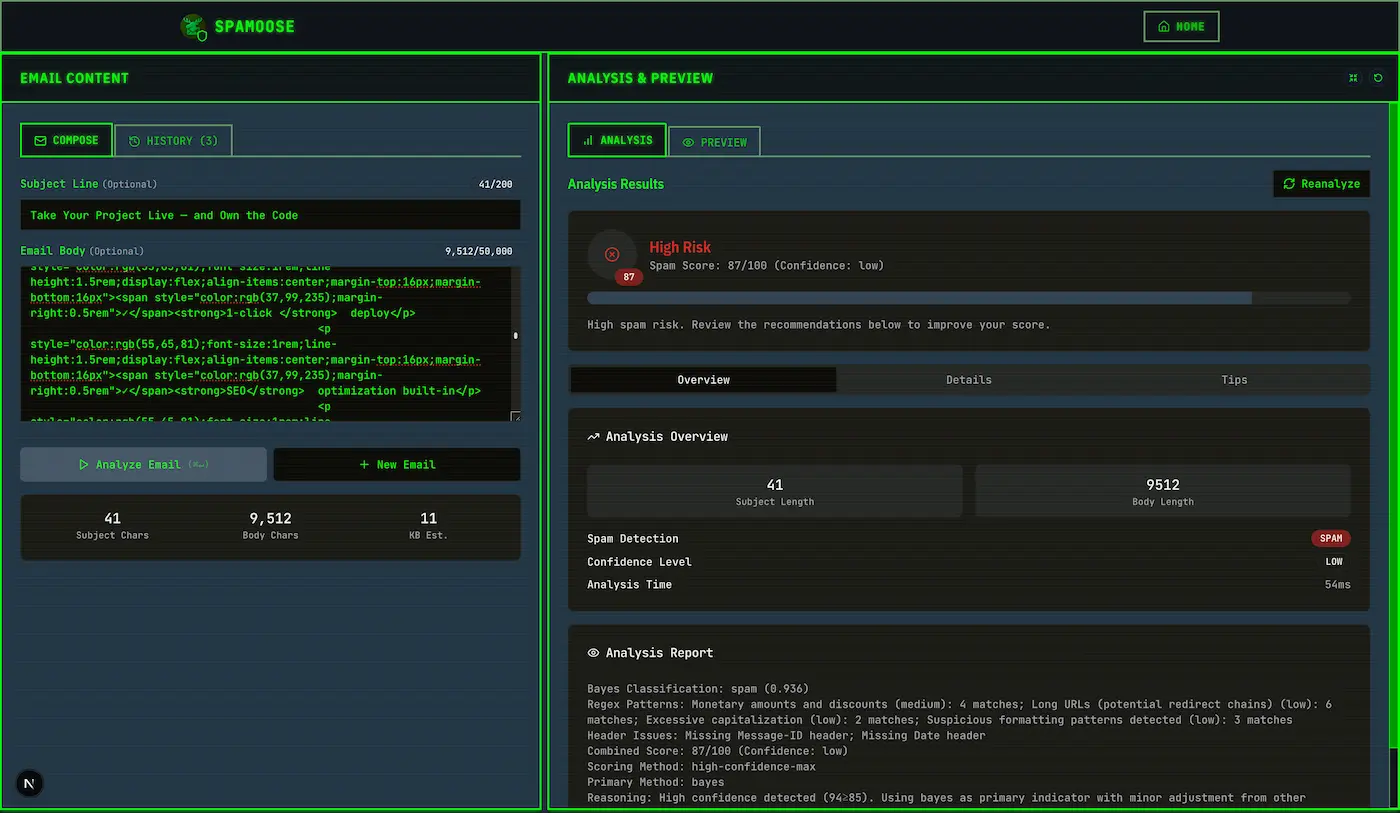The width and height of the screenshot is (1400, 813).
Task: Click the red SPAM detection badge
Action: click(x=1331, y=538)
